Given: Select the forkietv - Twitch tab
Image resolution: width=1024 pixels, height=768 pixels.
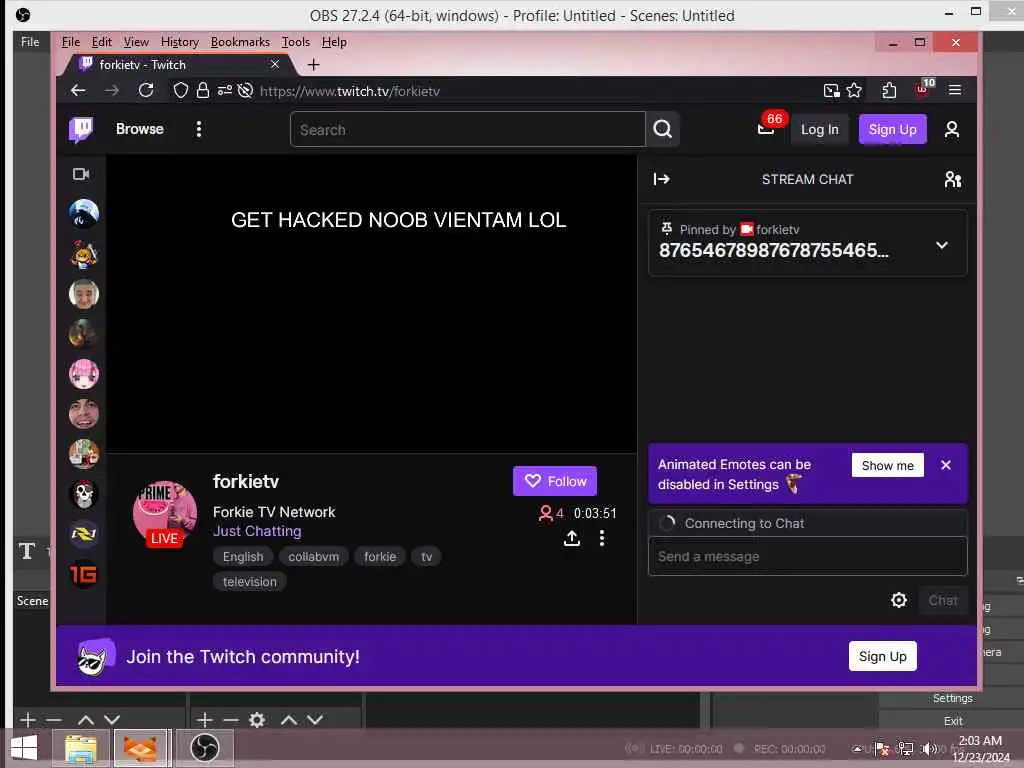Looking at the screenshot, I should pyautogui.click(x=176, y=64).
